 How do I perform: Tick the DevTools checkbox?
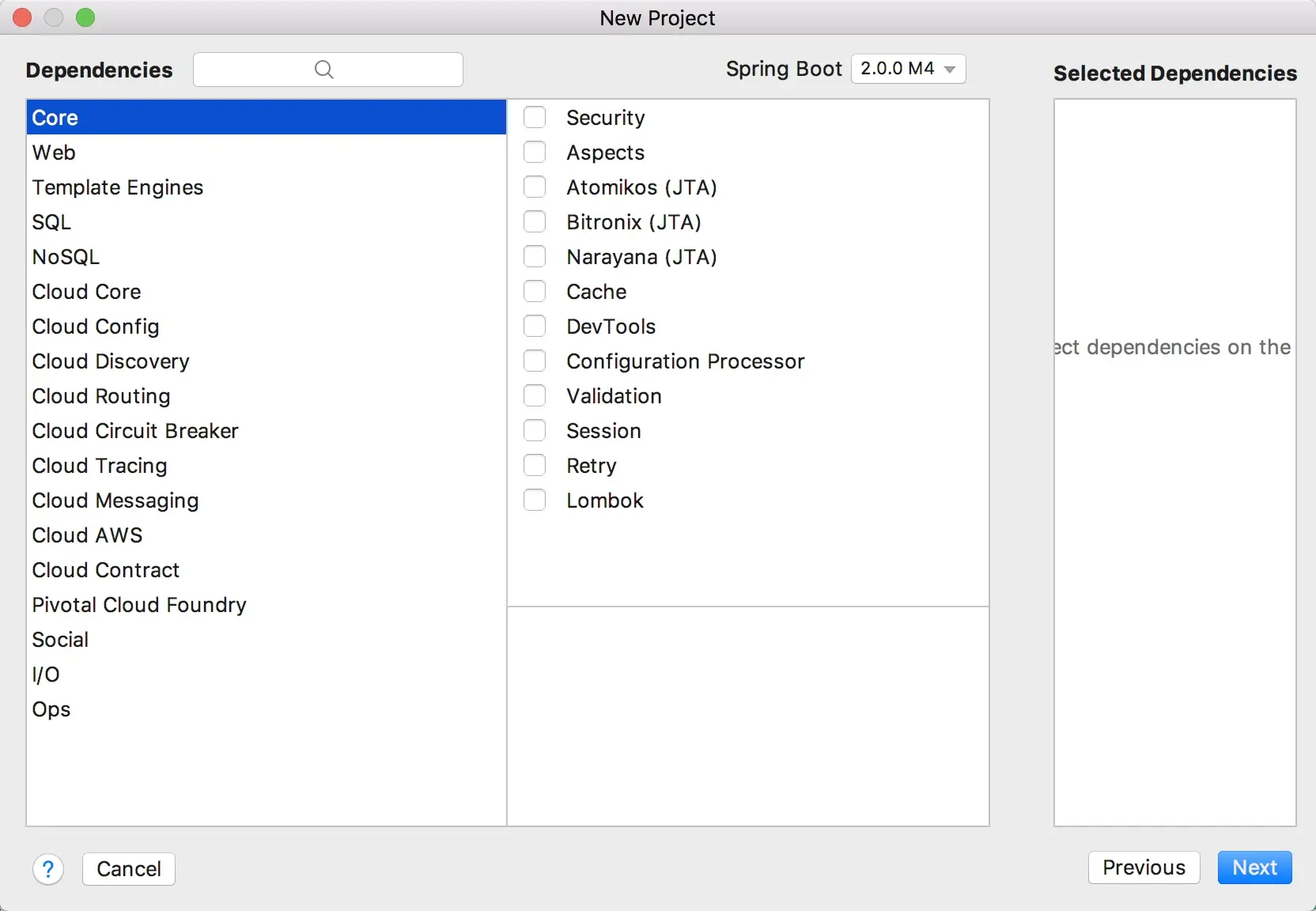pos(535,327)
